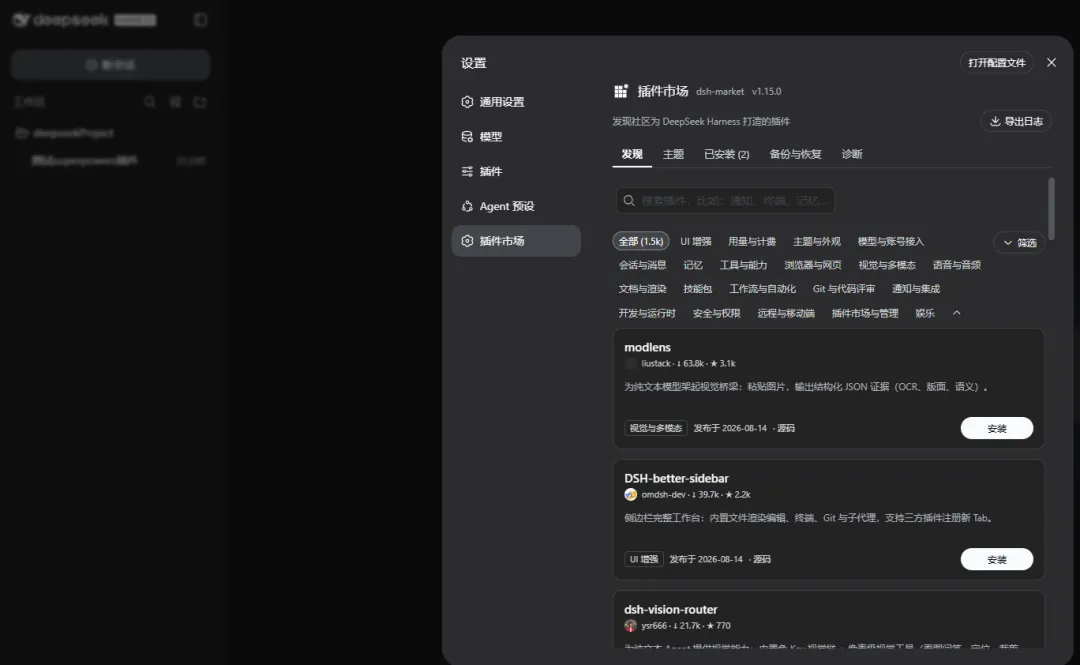The height and width of the screenshot is (665, 1080).
Task: Select the 全部 (1.5k) category chip
Action: tap(641, 241)
